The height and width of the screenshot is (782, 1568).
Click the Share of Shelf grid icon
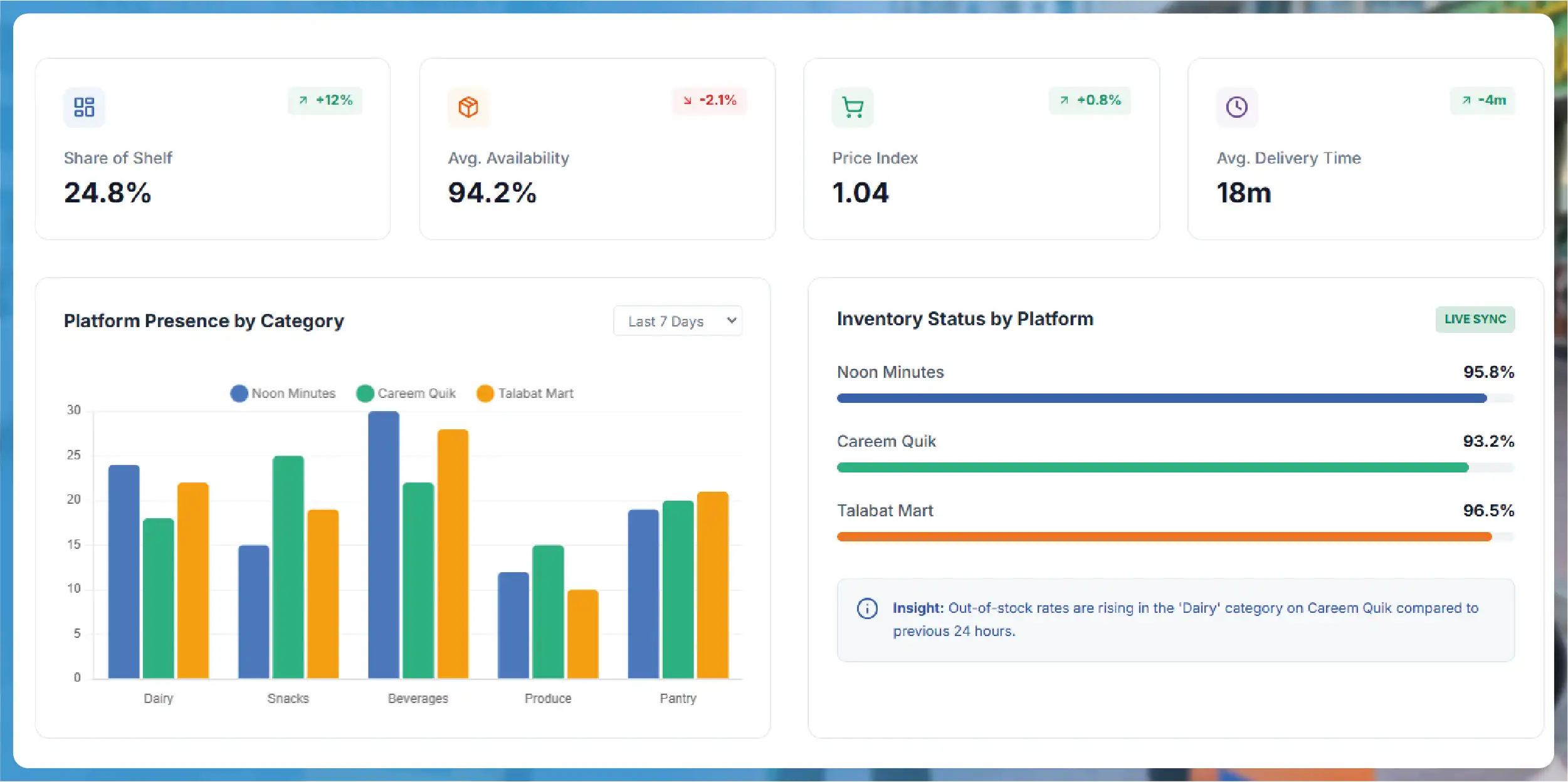coord(84,107)
